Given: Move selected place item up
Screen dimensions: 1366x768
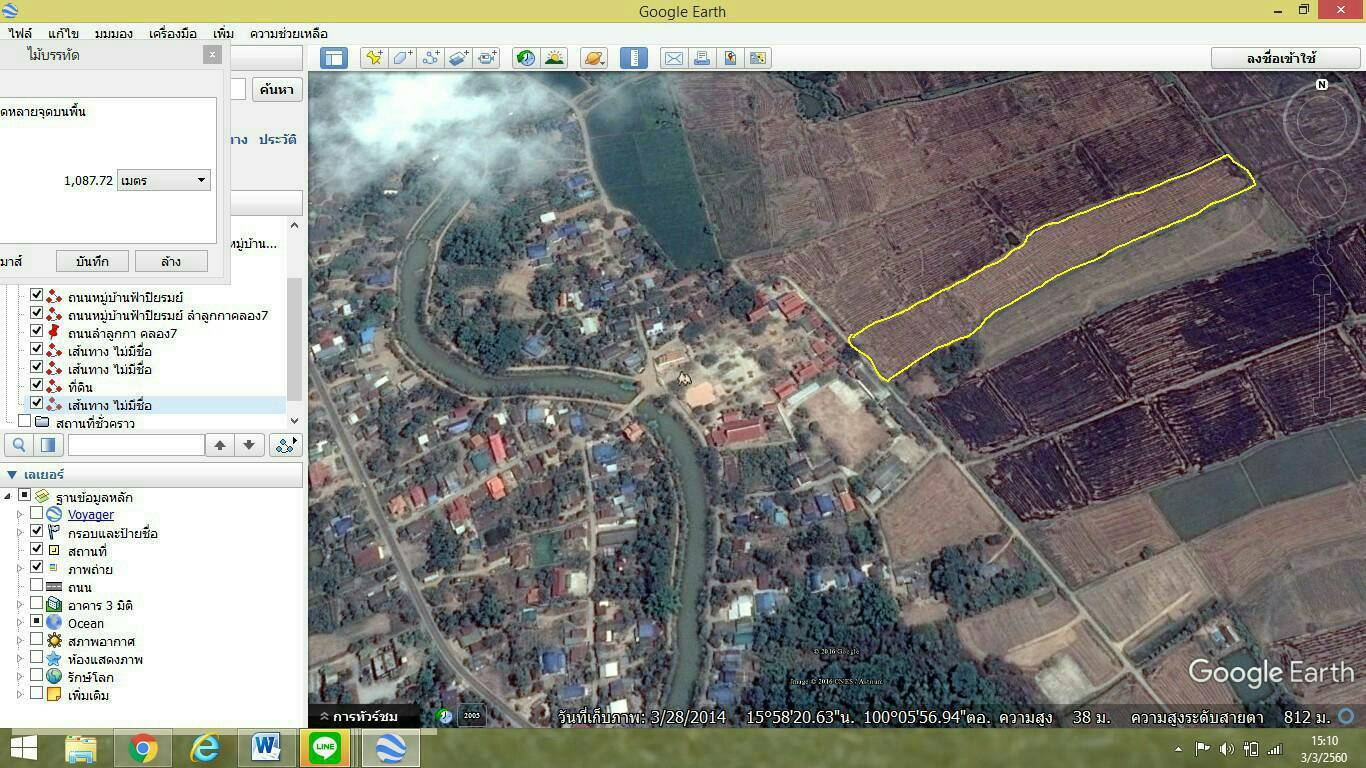Looking at the screenshot, I should tap(220, 445).
